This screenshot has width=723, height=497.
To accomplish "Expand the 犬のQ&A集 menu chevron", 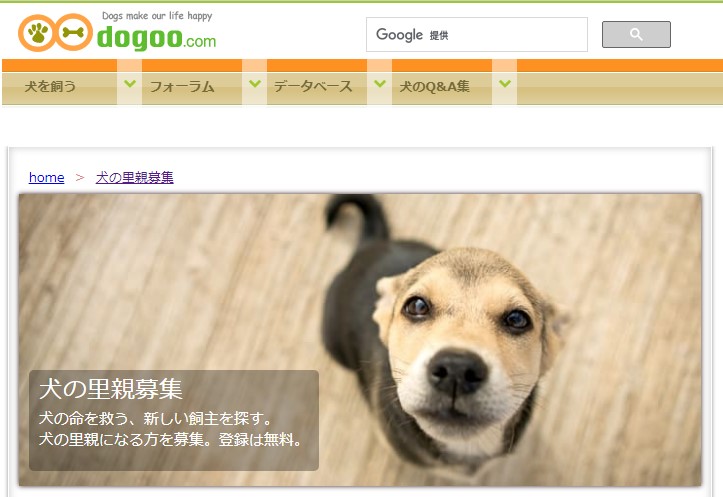I will 504,83.
